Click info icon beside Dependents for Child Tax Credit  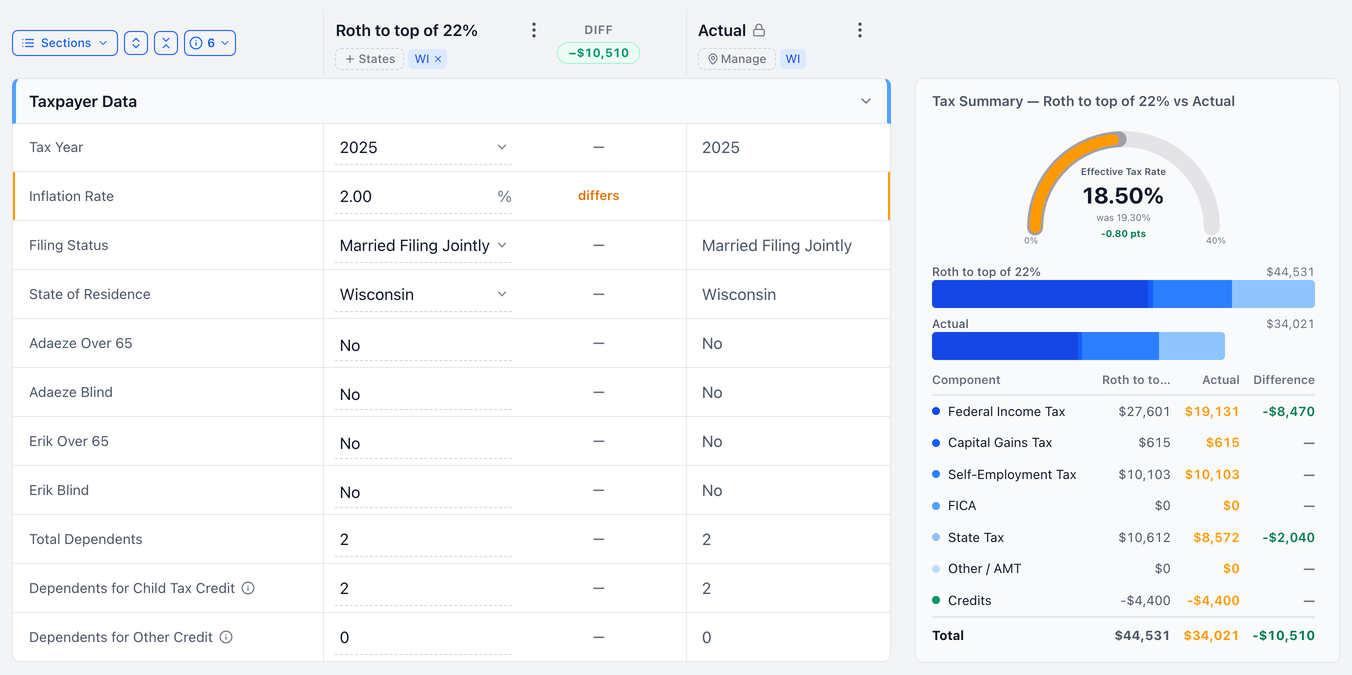click(x=248, y=588)
